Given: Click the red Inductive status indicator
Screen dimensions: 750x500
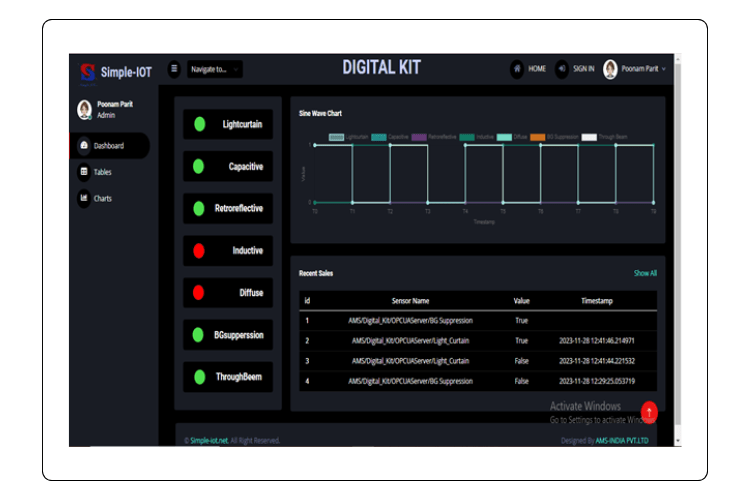Looking at the screenshot, I should pos(199,250).
